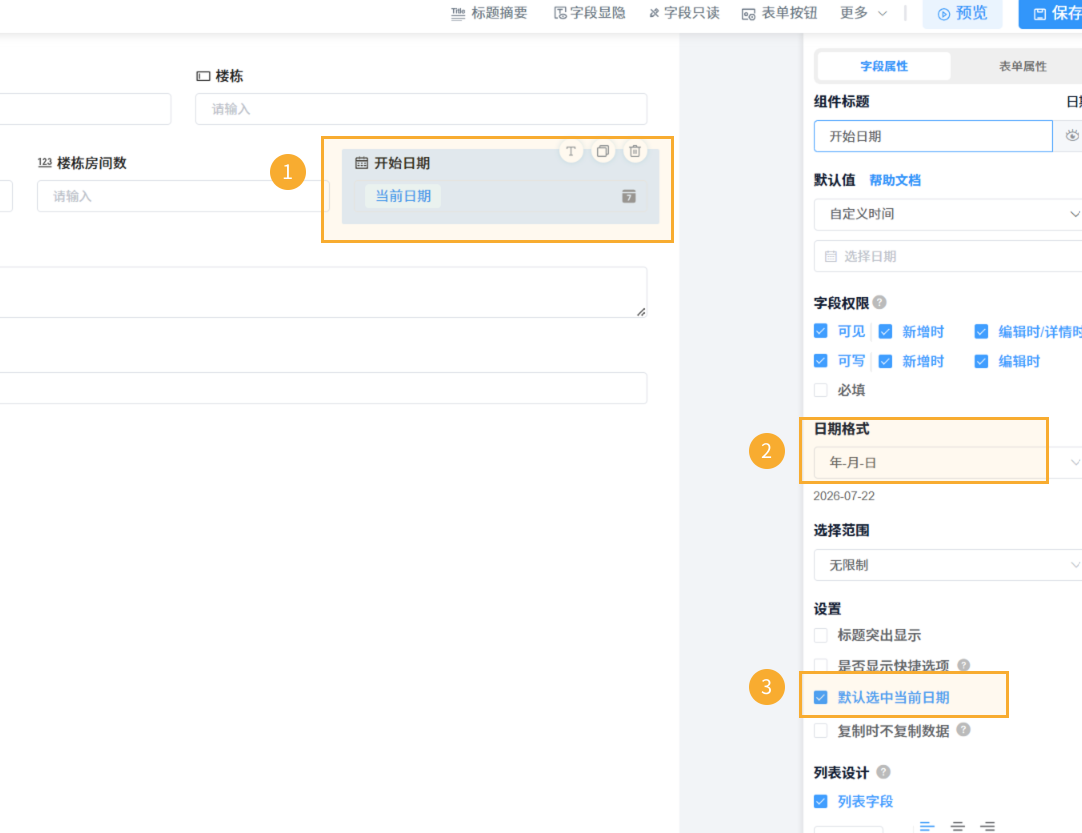
Task: Toggle the 列表字段 checkbox
Action: [x=820, y=801]
